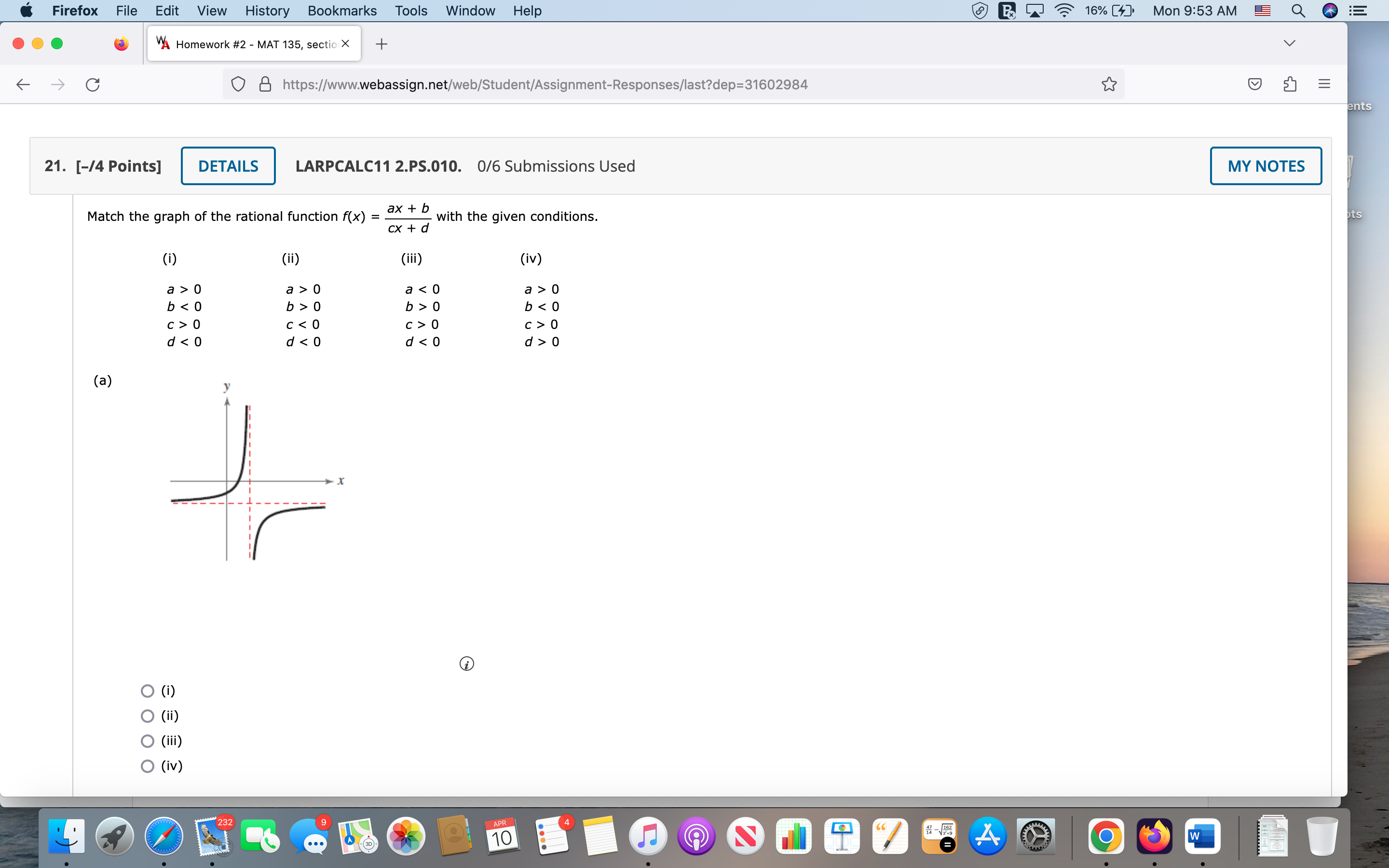Select answer choice (i)
The image size is (1389, 868).
tap(147, 690)
